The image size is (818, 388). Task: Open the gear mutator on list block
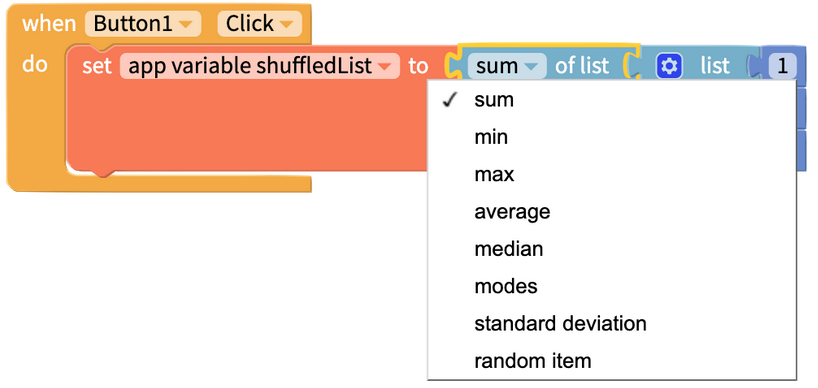[669, 66]
